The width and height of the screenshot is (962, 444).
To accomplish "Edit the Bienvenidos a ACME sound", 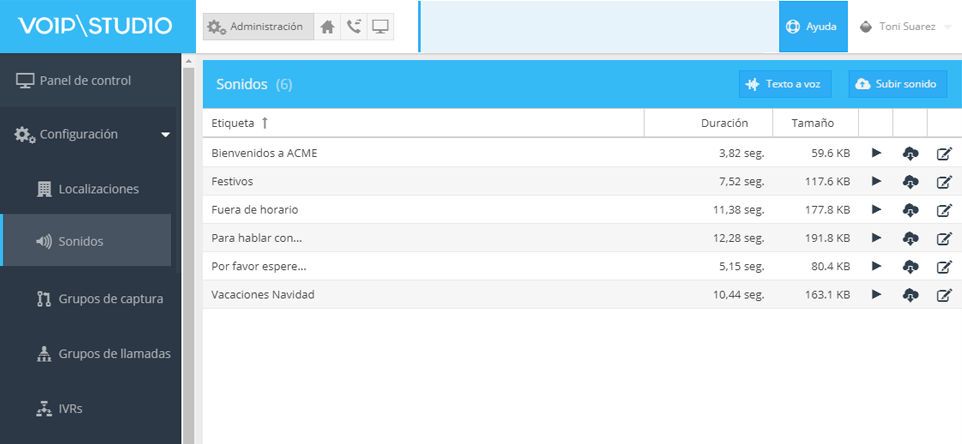I will click(x=943, y=154).
